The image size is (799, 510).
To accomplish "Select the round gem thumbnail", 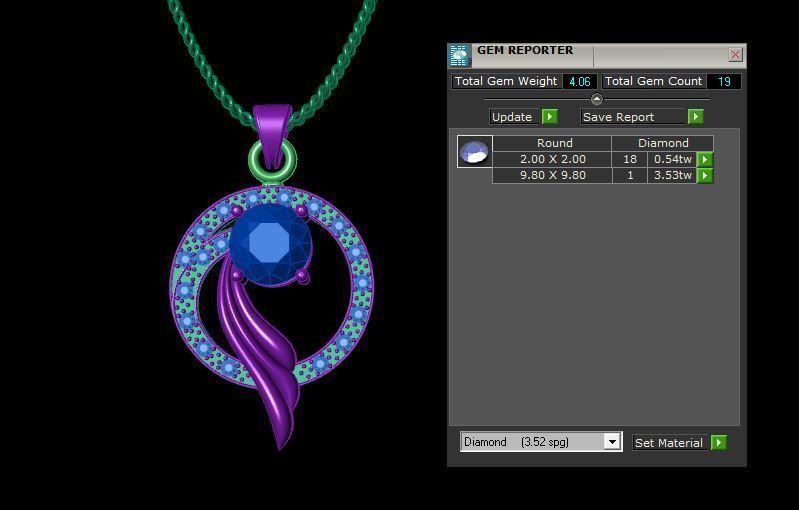I will 474,151.
